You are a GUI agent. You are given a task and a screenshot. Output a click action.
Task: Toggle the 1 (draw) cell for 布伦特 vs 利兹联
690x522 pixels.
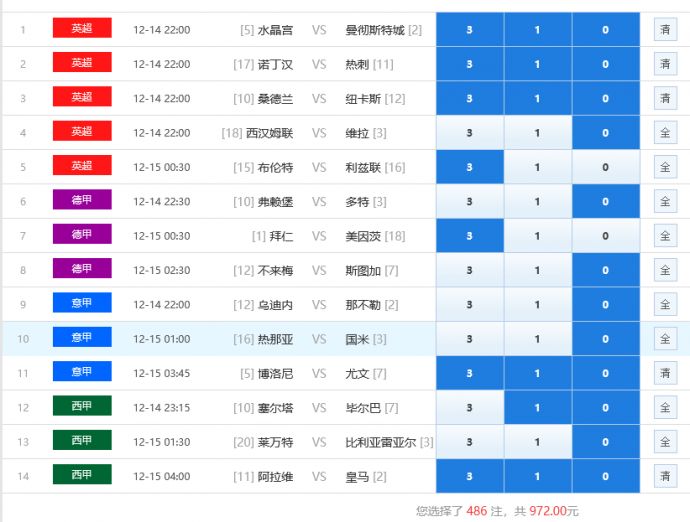tap(537, 167)
